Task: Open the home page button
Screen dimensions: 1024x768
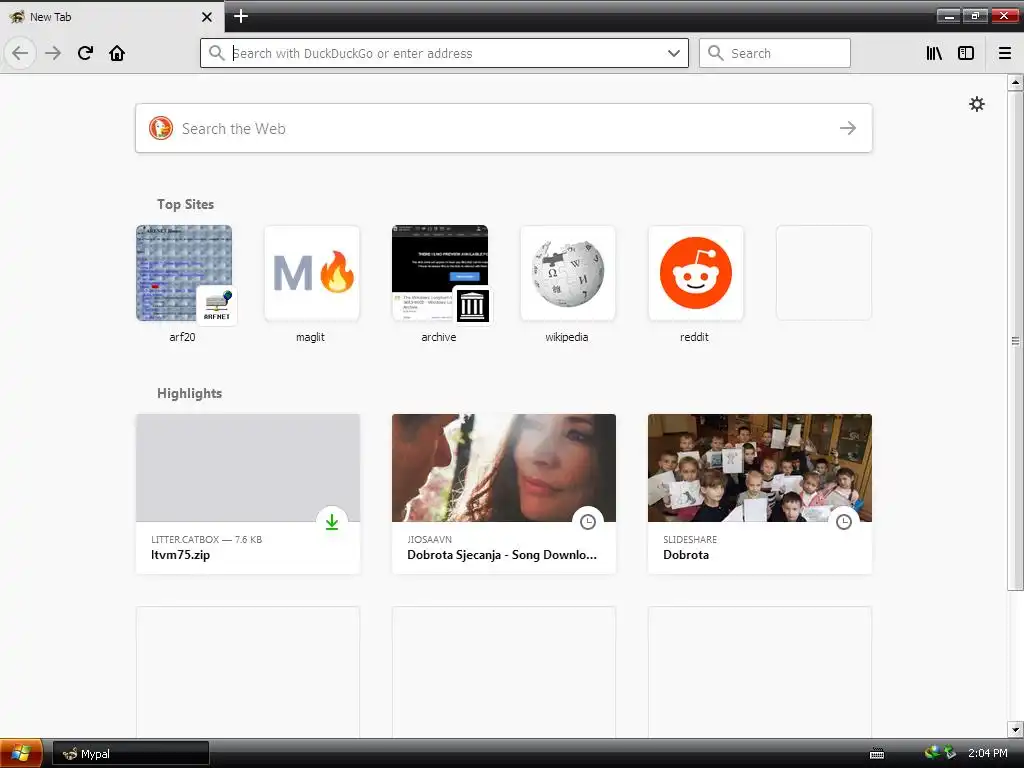Action: point(117,53)
